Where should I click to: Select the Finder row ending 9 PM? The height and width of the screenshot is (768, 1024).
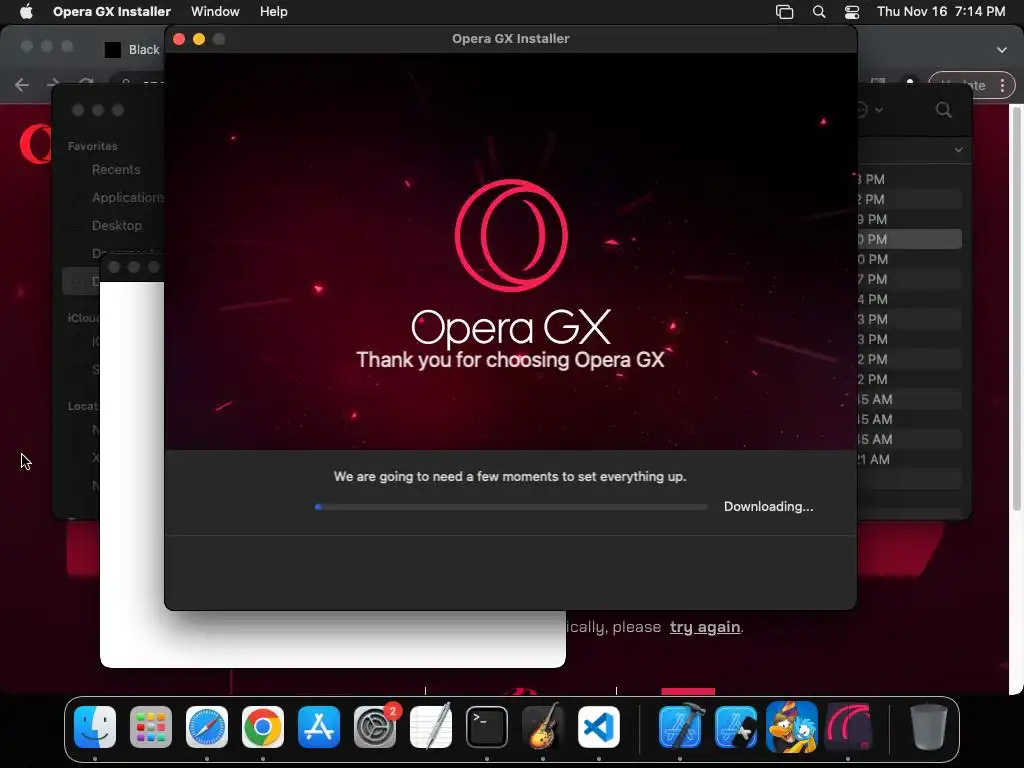908,219
